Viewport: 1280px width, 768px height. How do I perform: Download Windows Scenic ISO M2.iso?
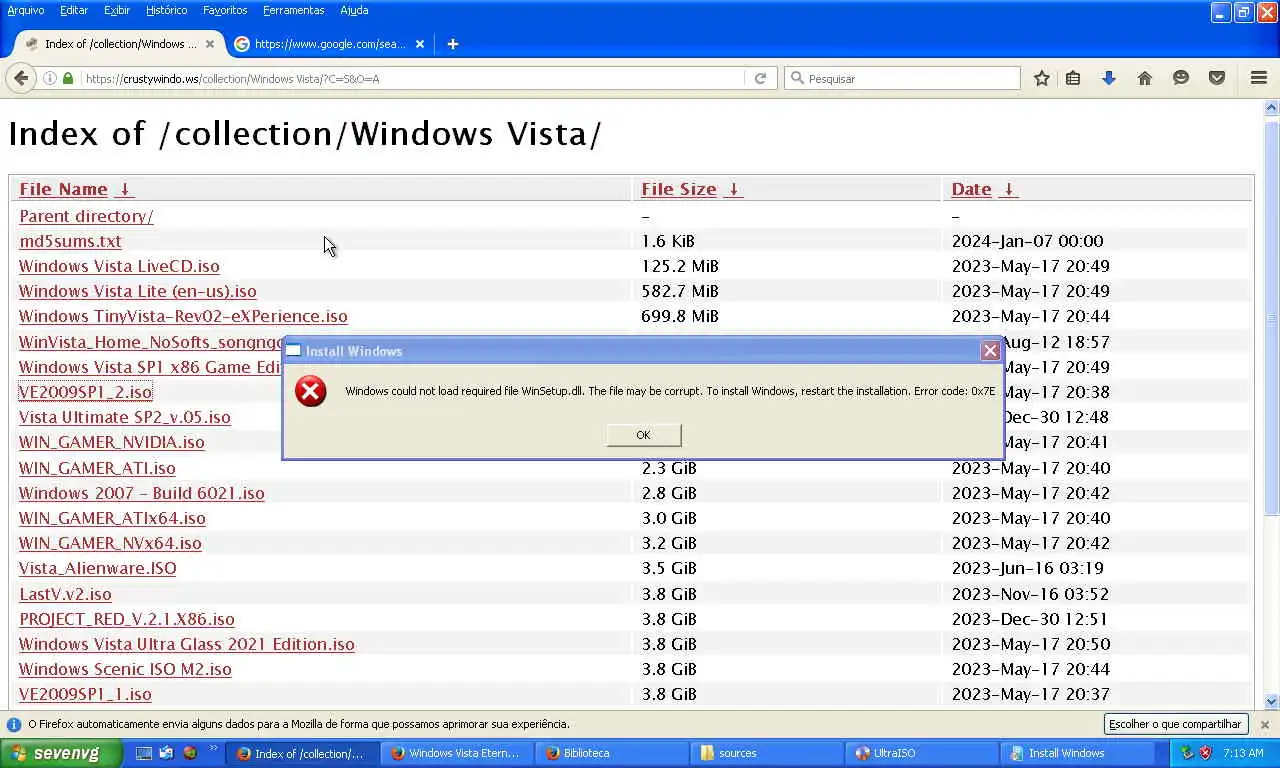(125, 669)
